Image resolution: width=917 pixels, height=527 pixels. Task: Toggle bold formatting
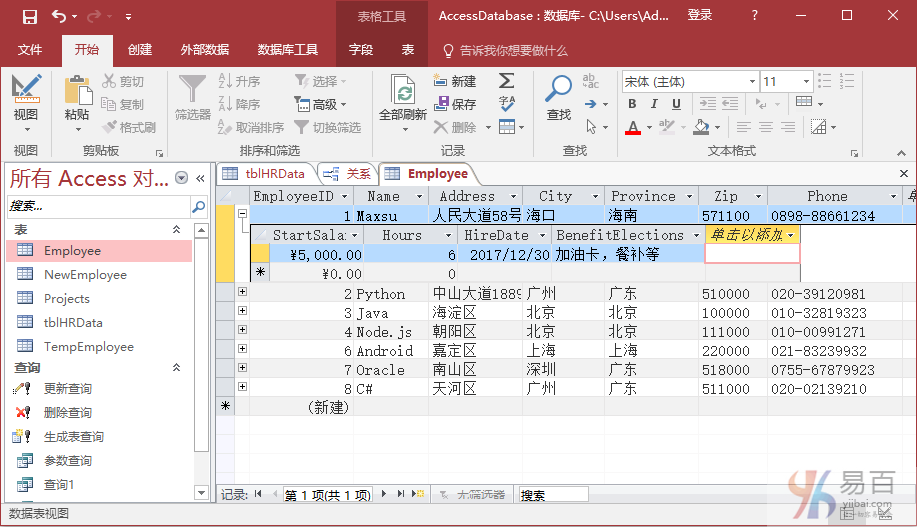pyautogui.click(x=632, y=104)
